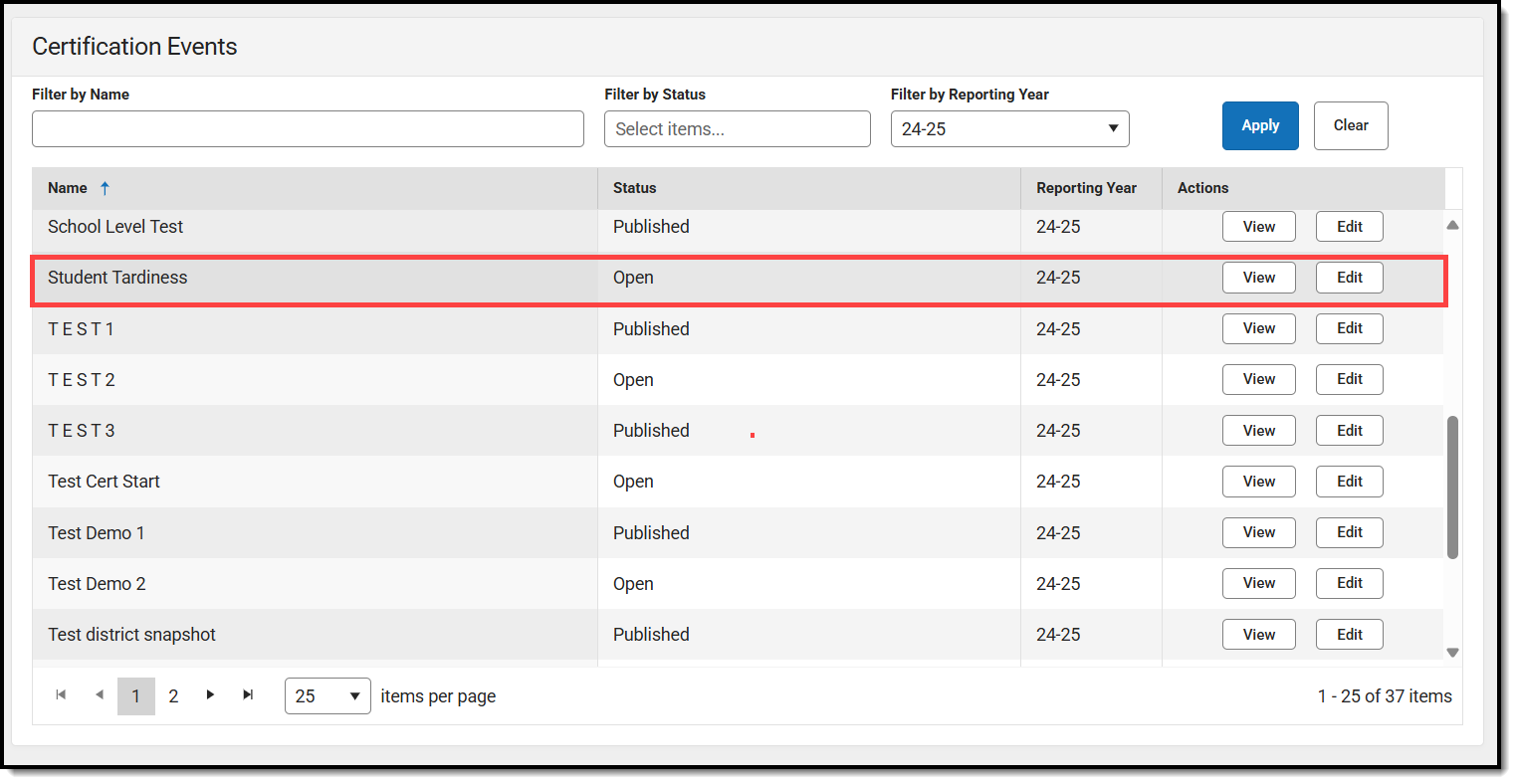Image resolution: width=1516 pixels, height=784 pixels.
Task: Go to the previous page arrow
Action: [99, 695]
